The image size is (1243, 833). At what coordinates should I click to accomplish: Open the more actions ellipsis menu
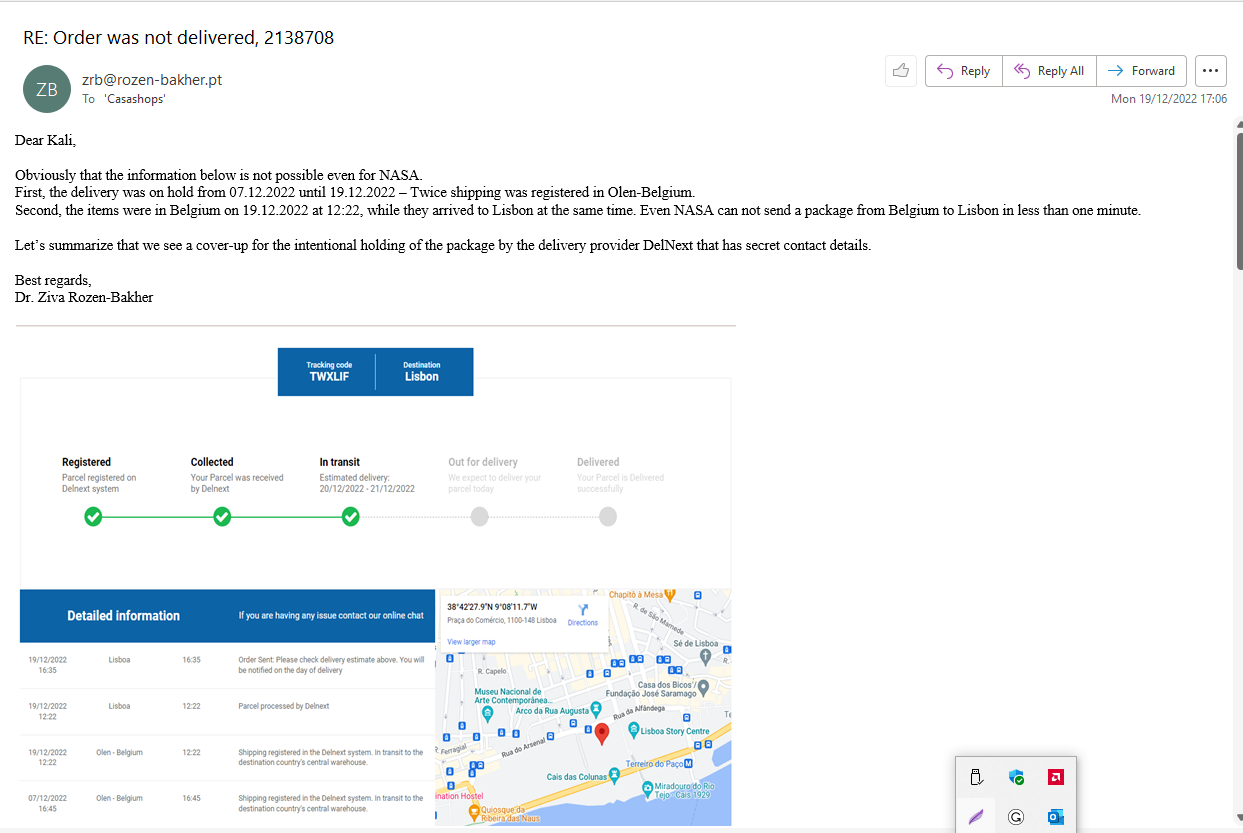pos(1210,71)
